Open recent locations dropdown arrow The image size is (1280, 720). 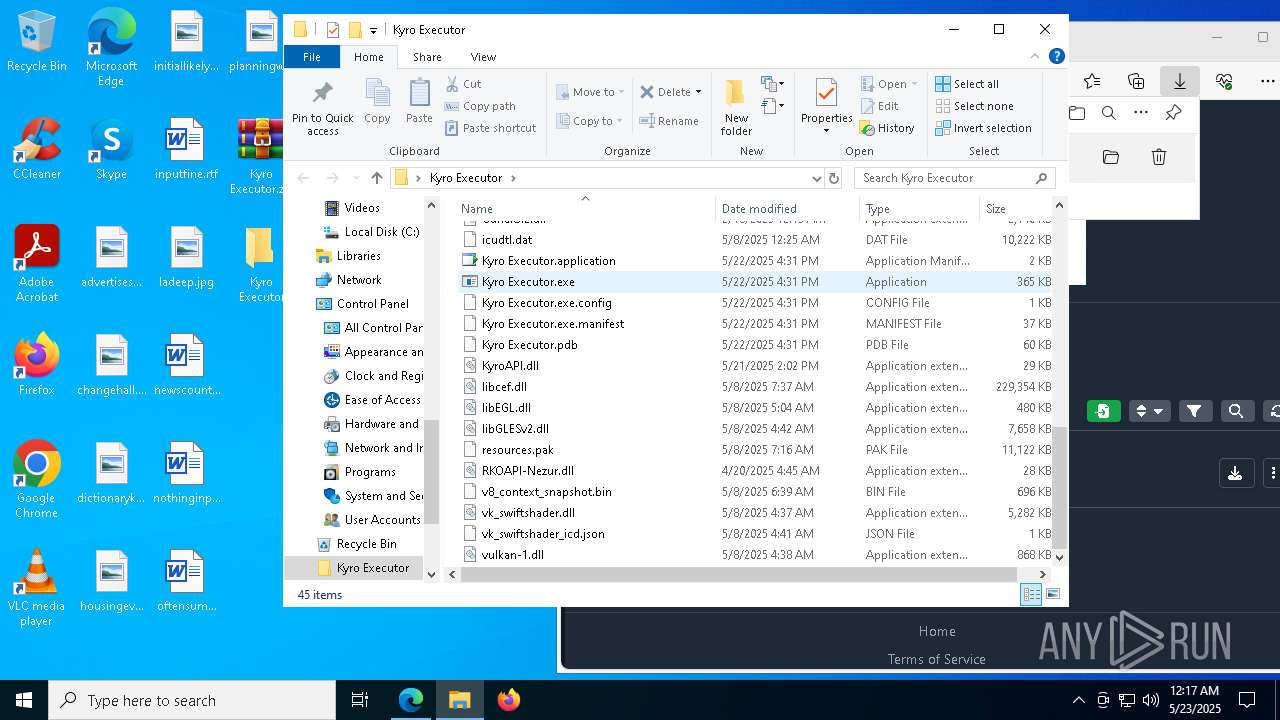coord(354,178)
